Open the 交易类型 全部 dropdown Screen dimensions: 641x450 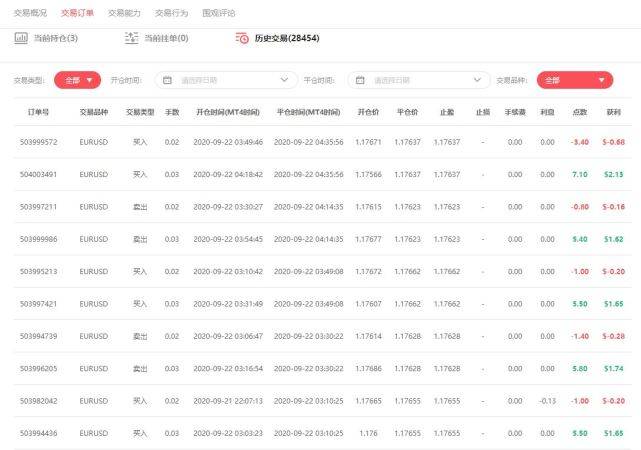77,80
